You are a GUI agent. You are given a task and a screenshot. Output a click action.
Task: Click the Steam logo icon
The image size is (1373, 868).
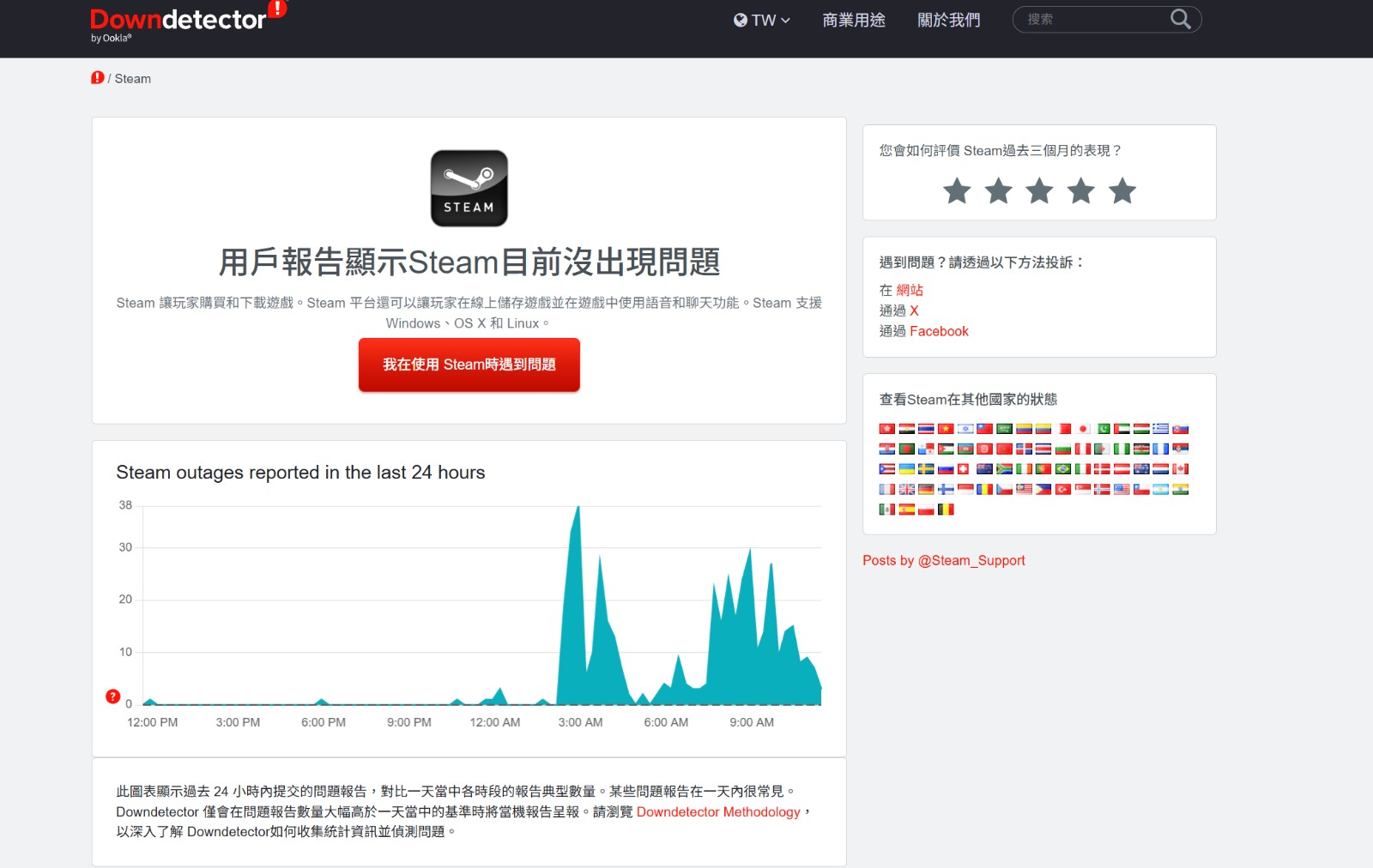[469, 187]
